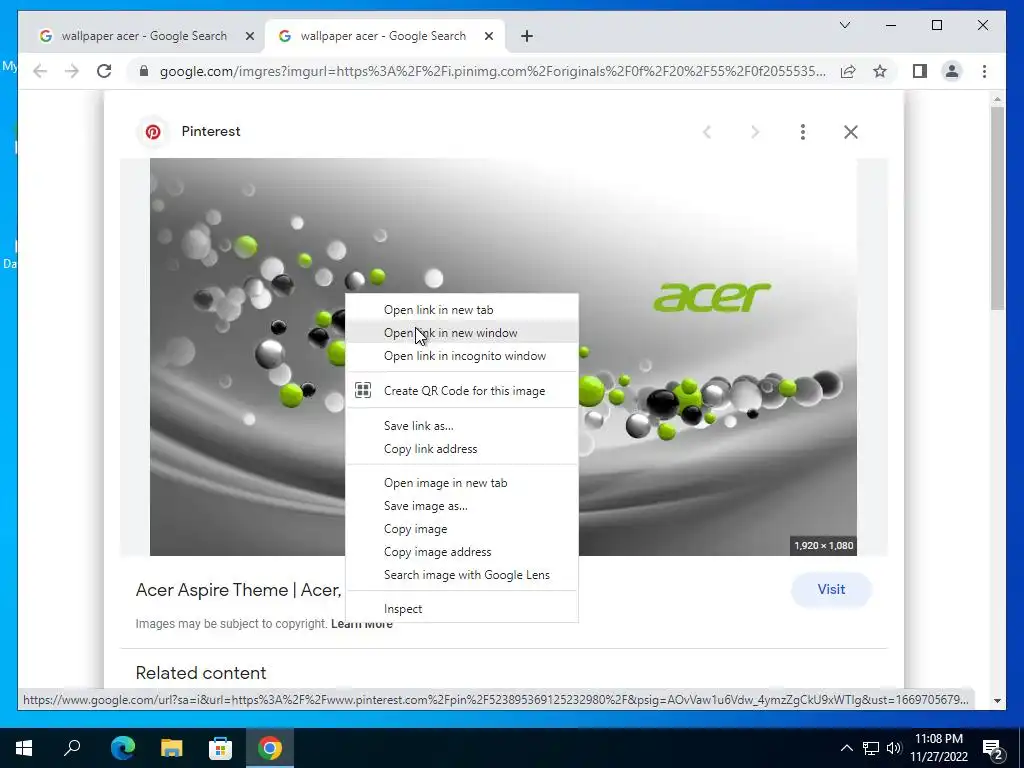Select Save link as...

click(462, 426)
